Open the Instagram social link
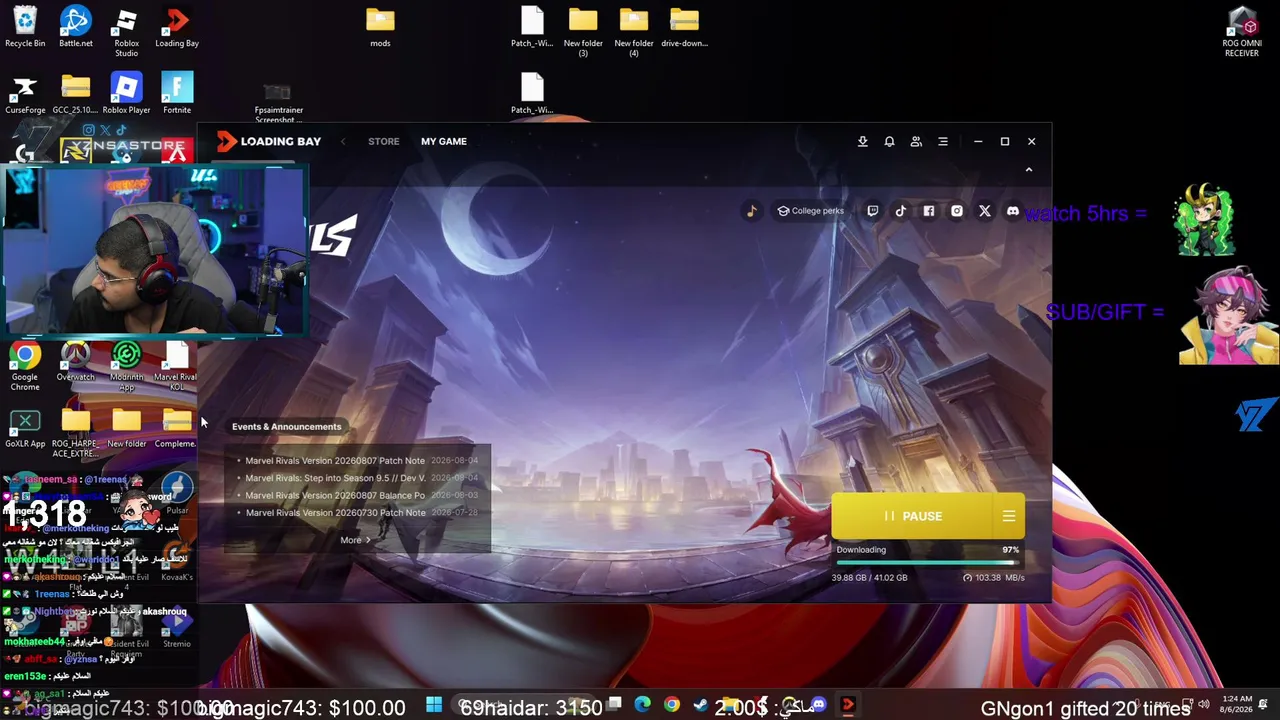Screen dimensions: 1280x720 [957, 211]
